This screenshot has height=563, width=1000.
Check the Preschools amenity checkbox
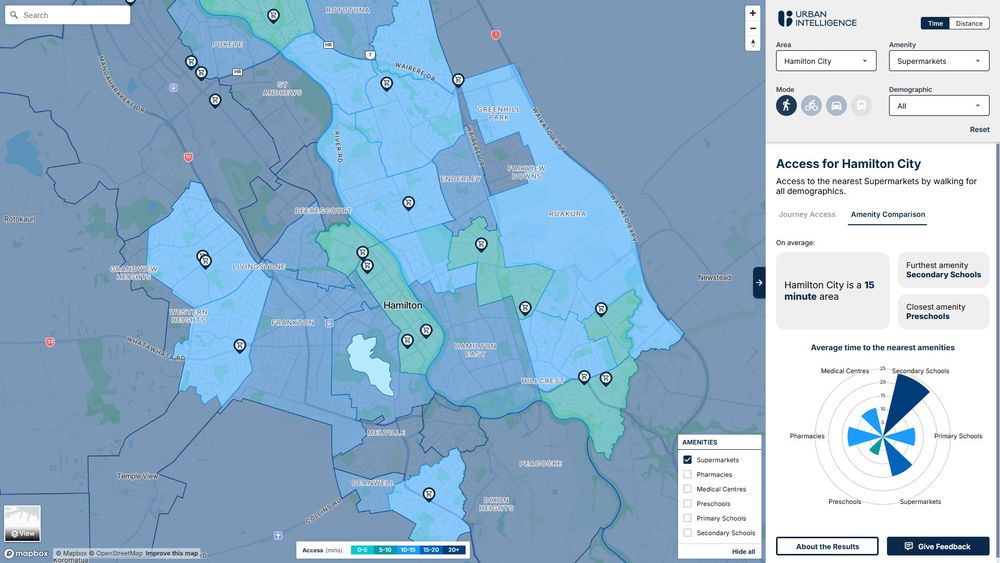coord(688,504)
